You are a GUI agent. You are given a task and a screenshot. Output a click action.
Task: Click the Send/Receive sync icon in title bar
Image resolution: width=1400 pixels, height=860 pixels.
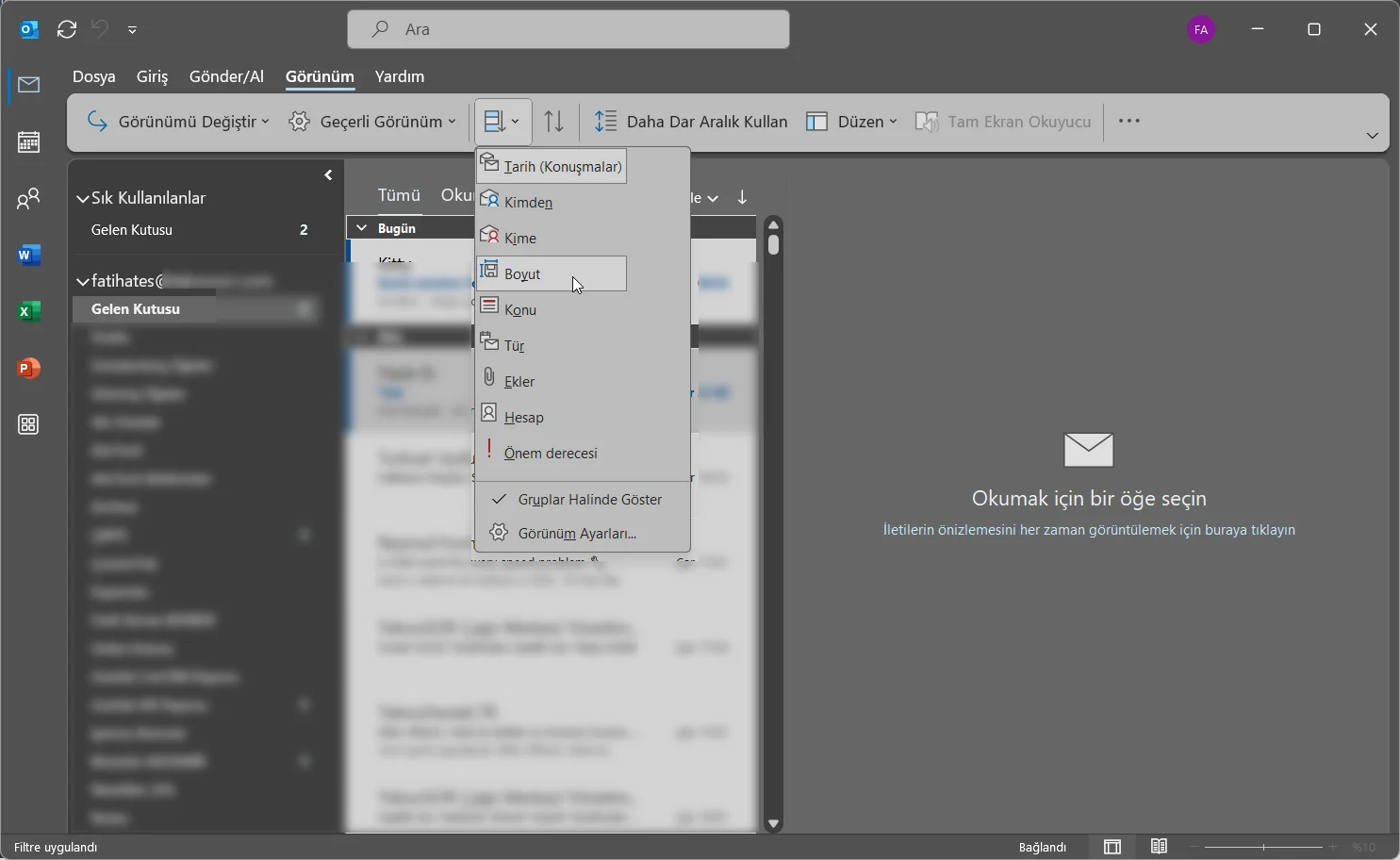pos(67,30)
